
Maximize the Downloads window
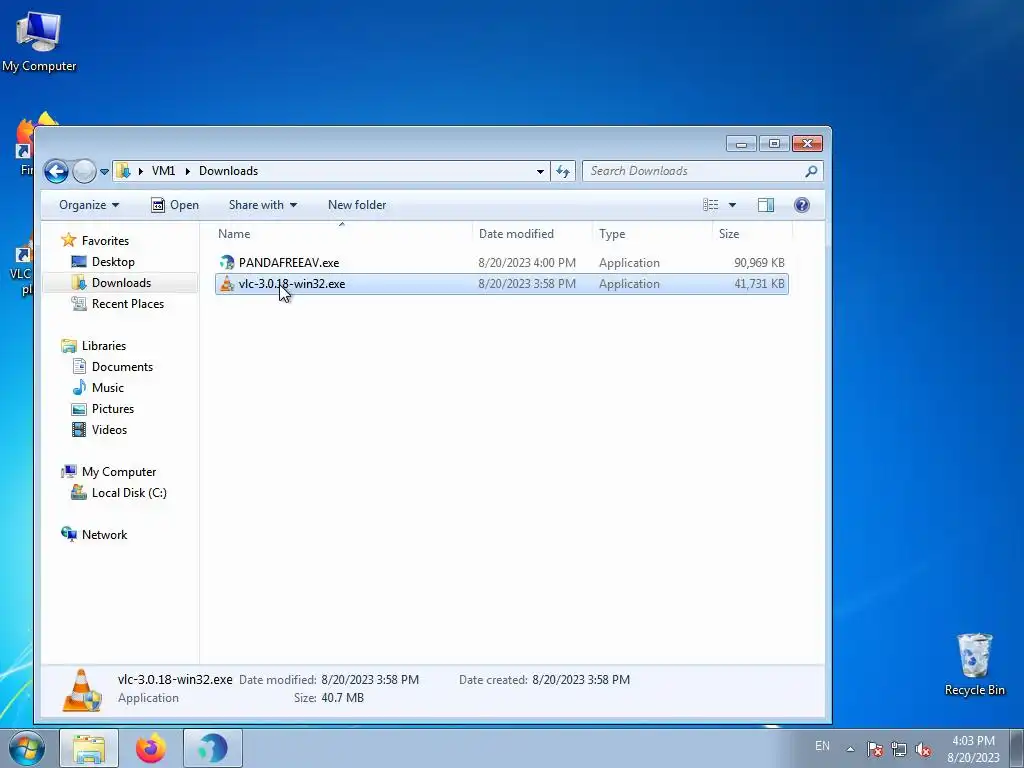point(775,144)
